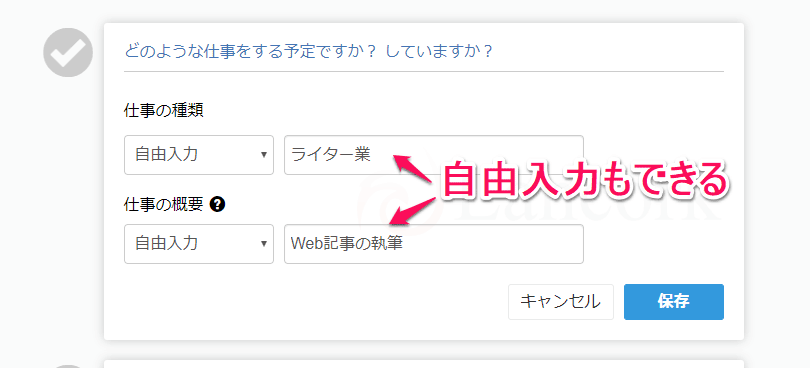Click the partially visible card at bottom

coord(424,364)
